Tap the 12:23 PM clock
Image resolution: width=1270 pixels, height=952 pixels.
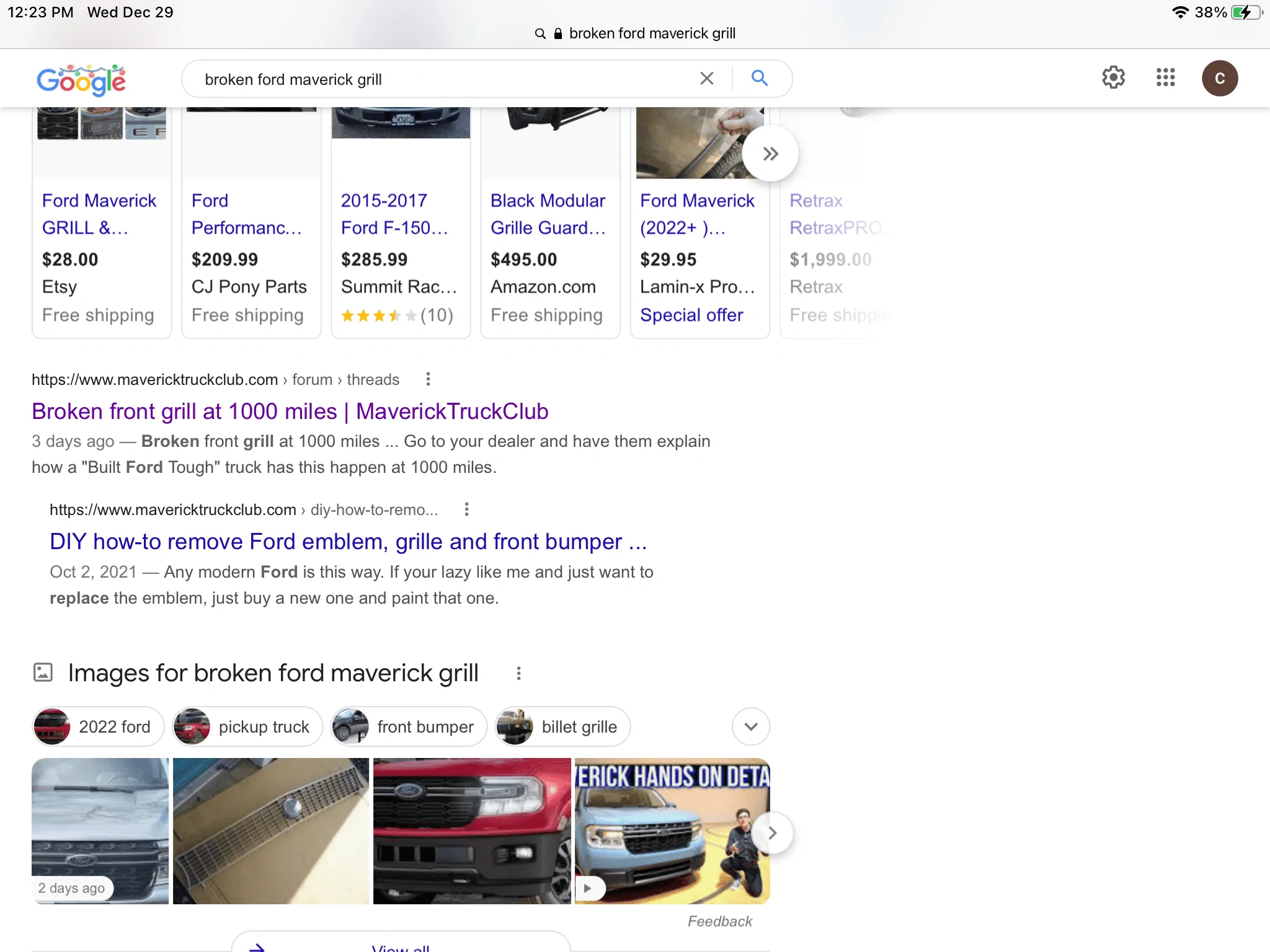(x=40, y=12)
